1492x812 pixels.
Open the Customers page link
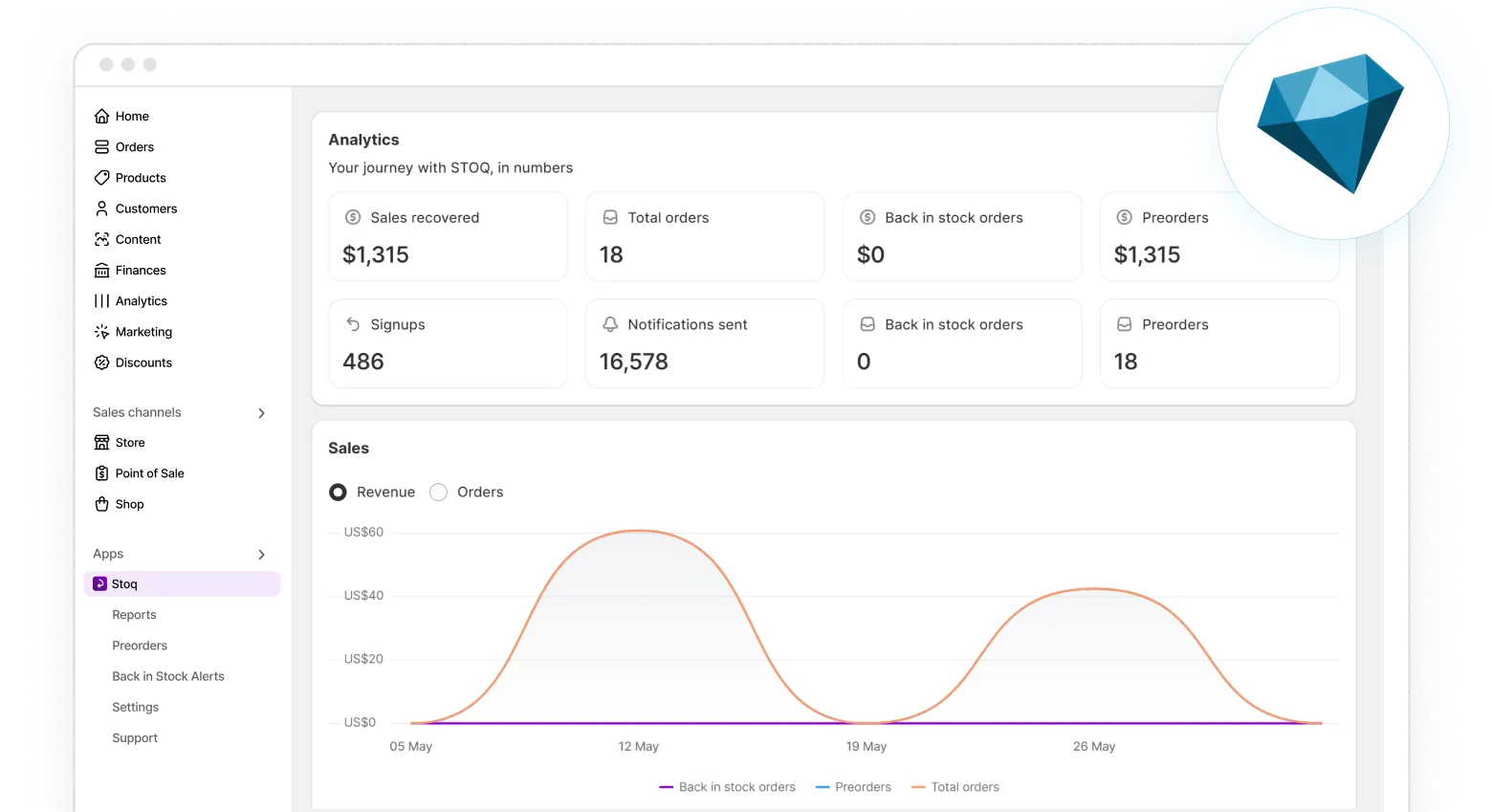click(146, 208)
